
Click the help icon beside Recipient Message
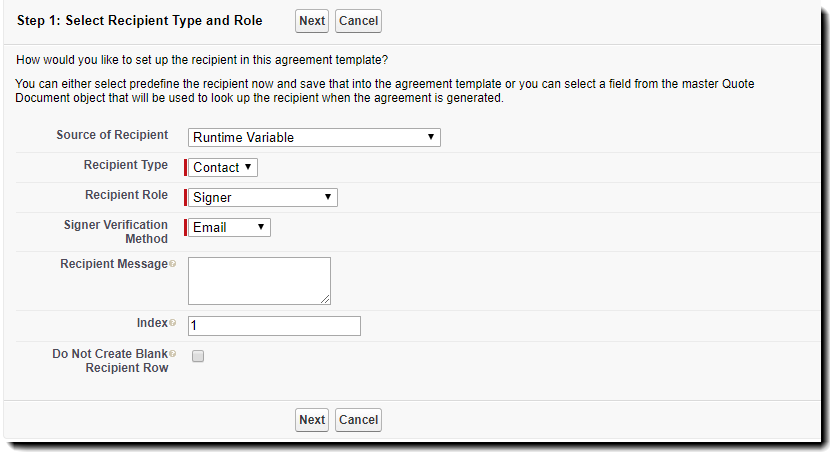(x=173, y=264)
